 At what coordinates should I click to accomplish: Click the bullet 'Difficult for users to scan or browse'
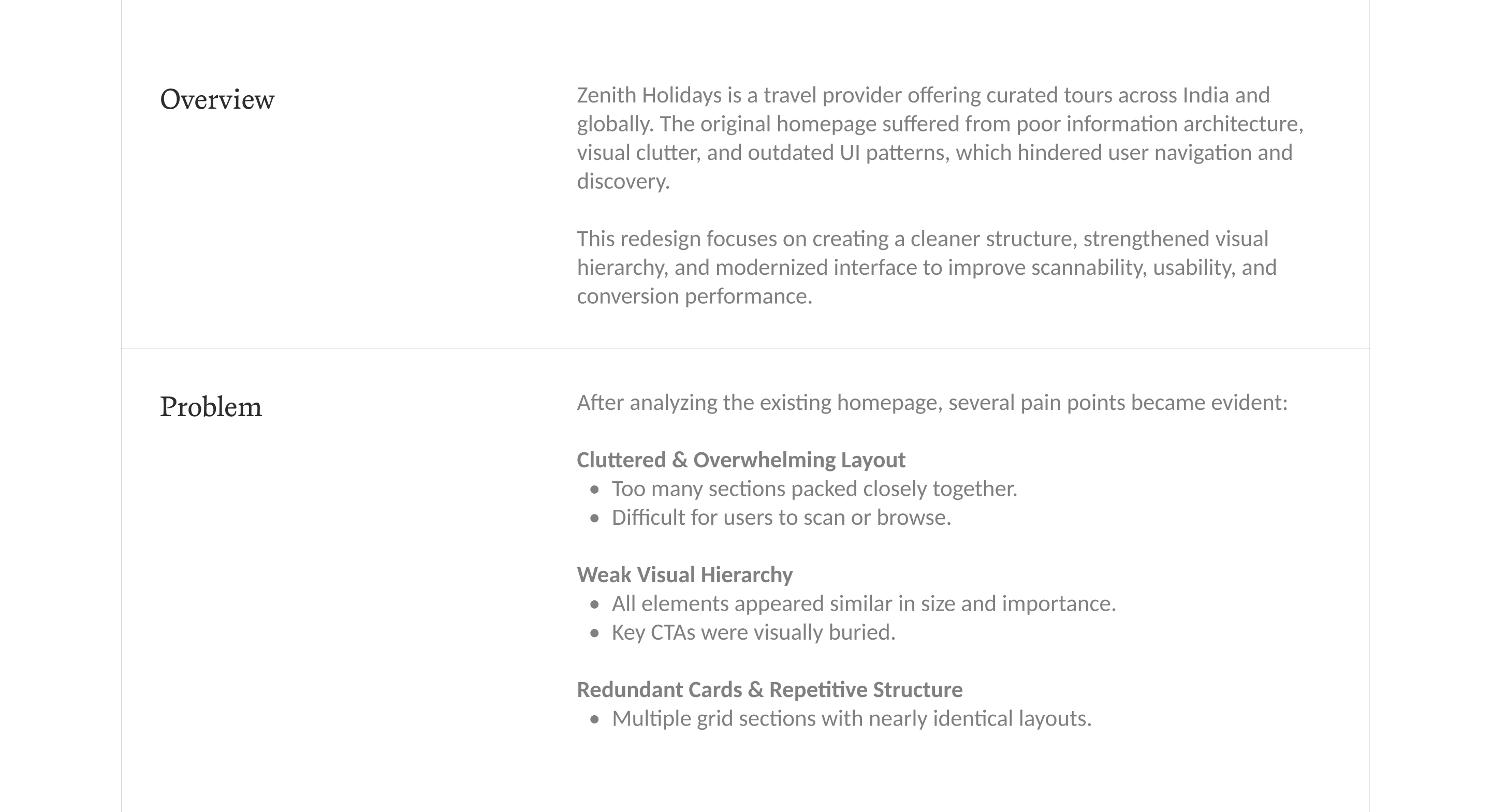781,518
